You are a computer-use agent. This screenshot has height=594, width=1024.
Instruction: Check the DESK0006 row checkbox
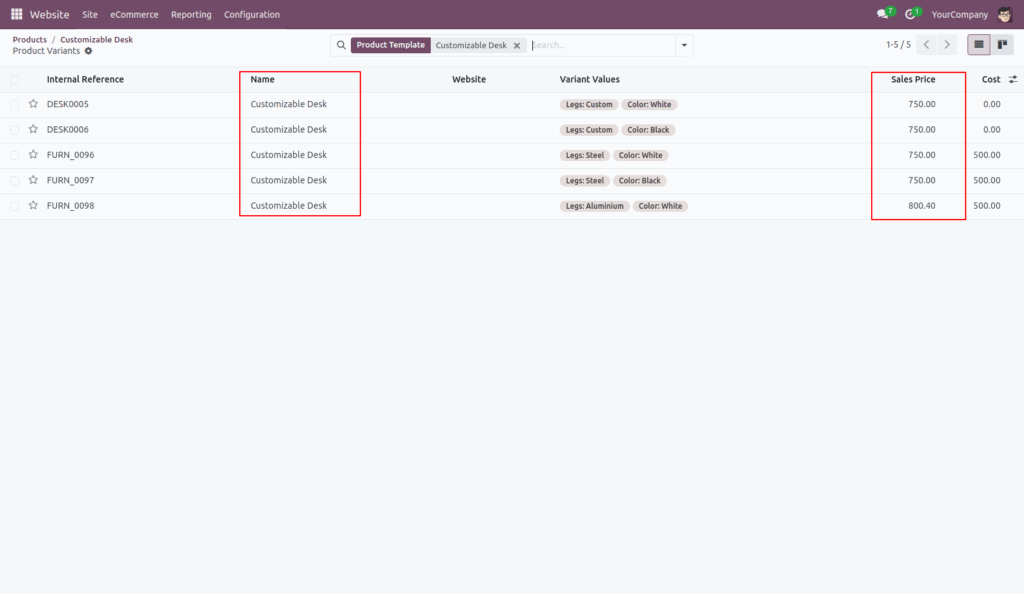tap(13, 129)
